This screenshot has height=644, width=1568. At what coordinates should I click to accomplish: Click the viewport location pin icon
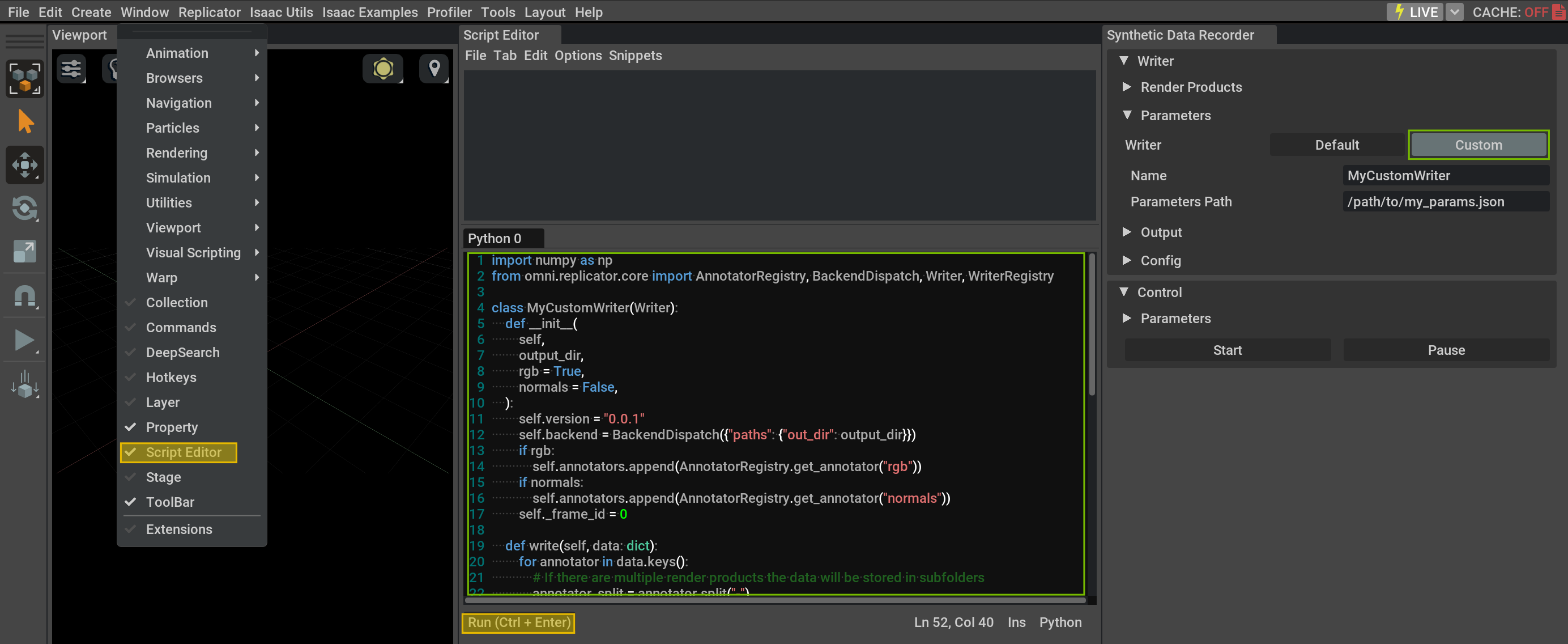434,68
